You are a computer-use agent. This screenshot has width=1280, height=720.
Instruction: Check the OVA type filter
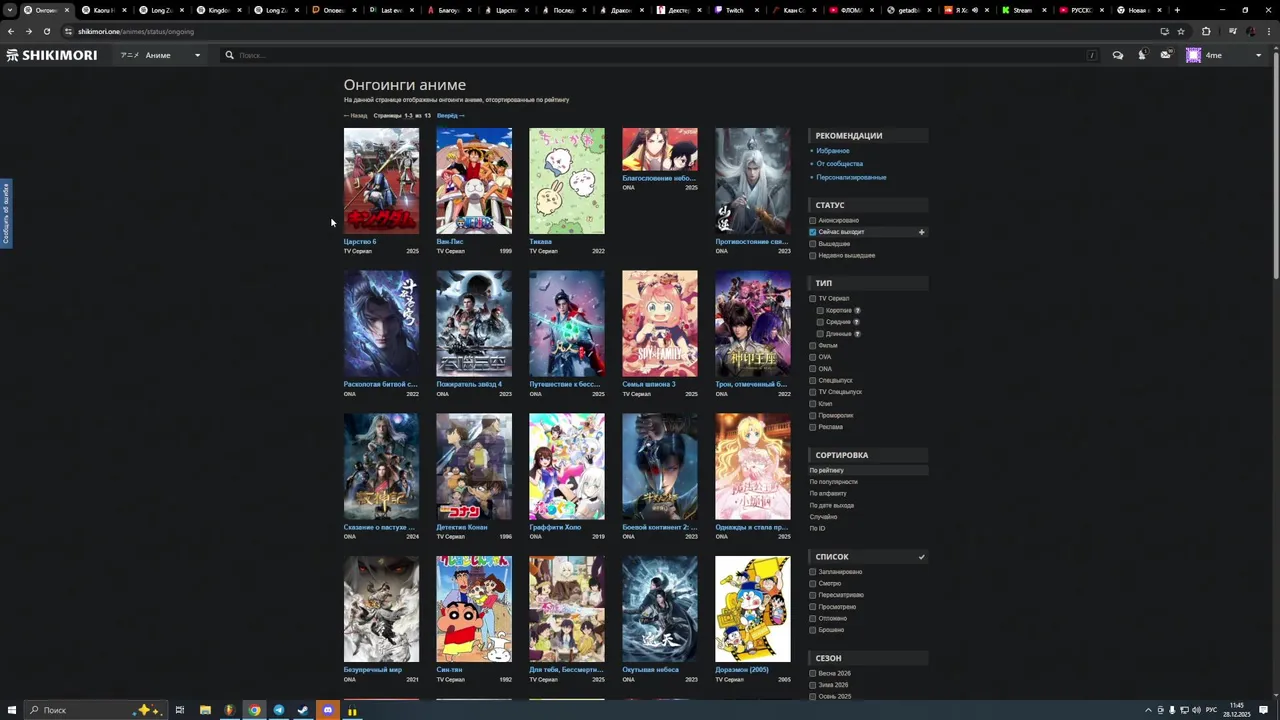point(813,357)
